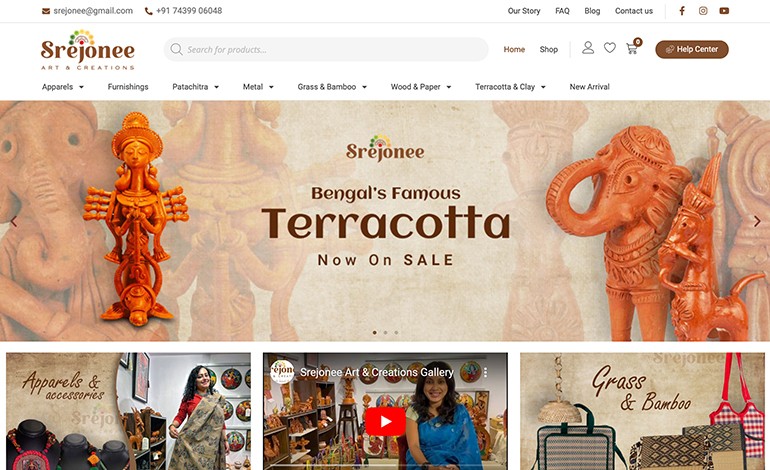Select the first banner slide dot
Viewport: 770px width, 470px height.
pyautogui.click(x=375, y=332)
